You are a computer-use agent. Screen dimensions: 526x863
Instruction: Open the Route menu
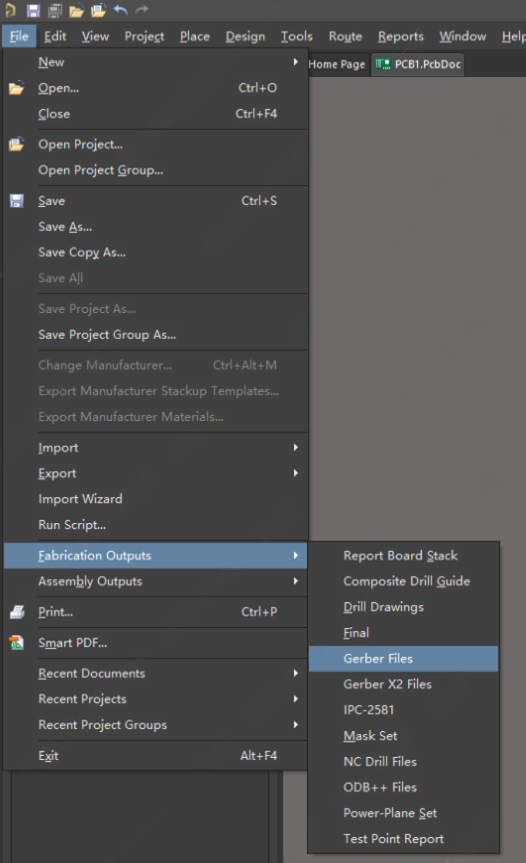[346, 36]
